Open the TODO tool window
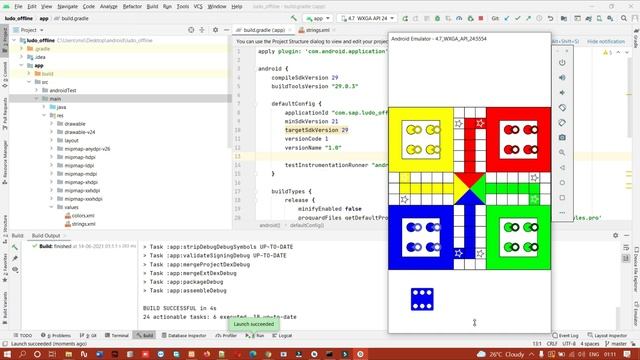Viewport: 640px width, 360px height. (22, 336)
